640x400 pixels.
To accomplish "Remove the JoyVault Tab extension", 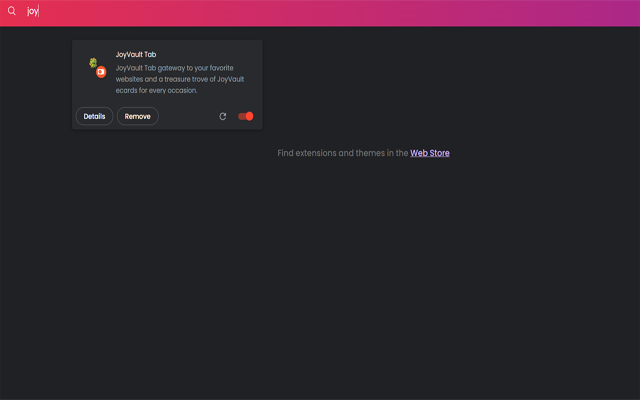I will click(138, 116).
